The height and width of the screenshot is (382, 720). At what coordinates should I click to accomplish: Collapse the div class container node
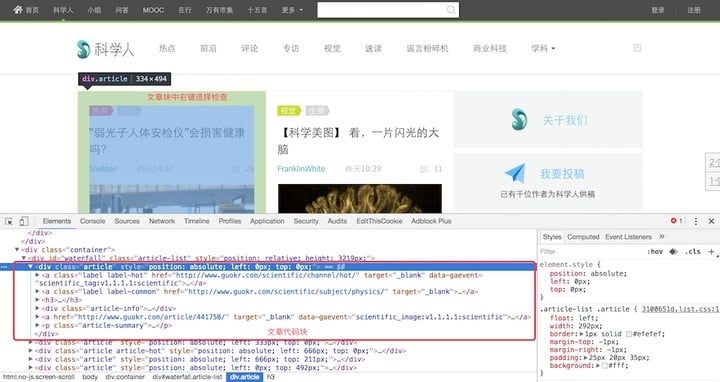[17, 250]
